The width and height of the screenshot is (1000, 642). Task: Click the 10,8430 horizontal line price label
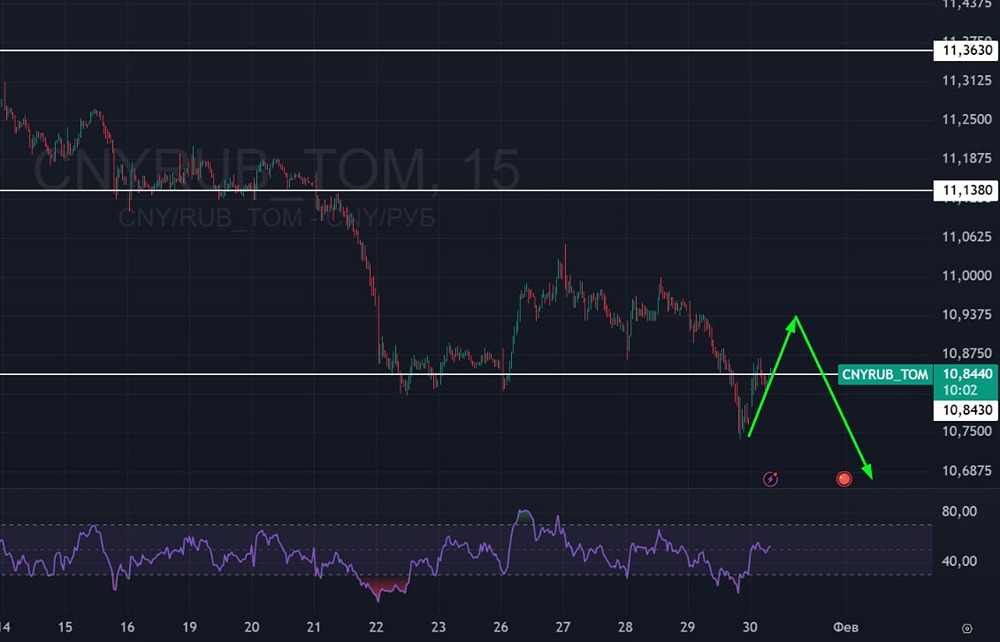coord(964,410)
